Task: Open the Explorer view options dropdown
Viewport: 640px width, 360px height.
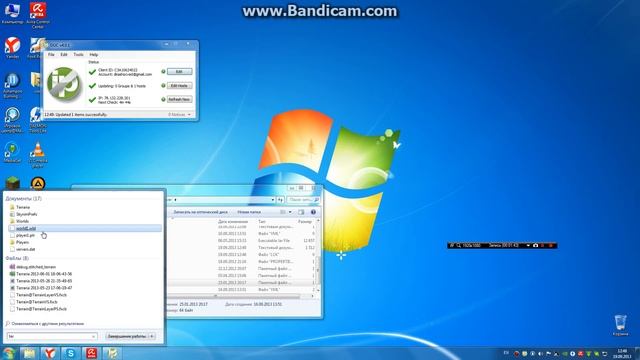Action: (x=290, y=212)
